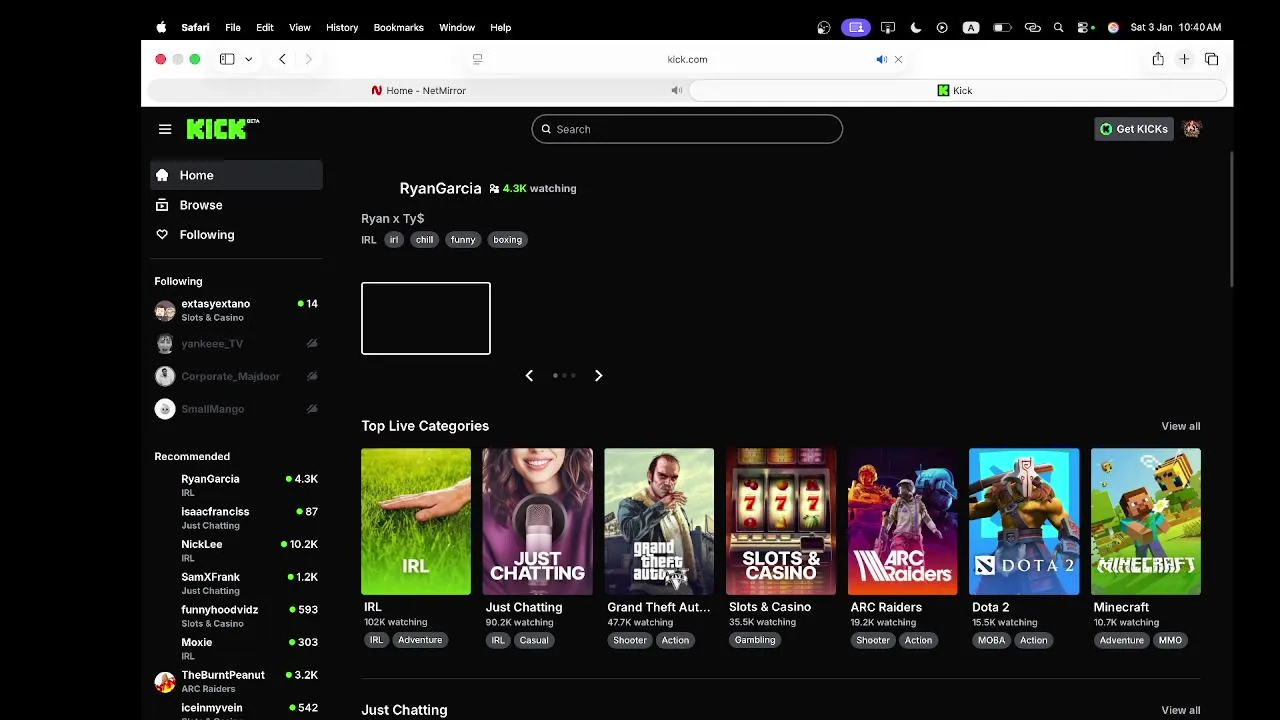The width and height of the screenshot is (1280, 720).
Task: Mute audio icon in address bar
Action: tap(881, 59)
